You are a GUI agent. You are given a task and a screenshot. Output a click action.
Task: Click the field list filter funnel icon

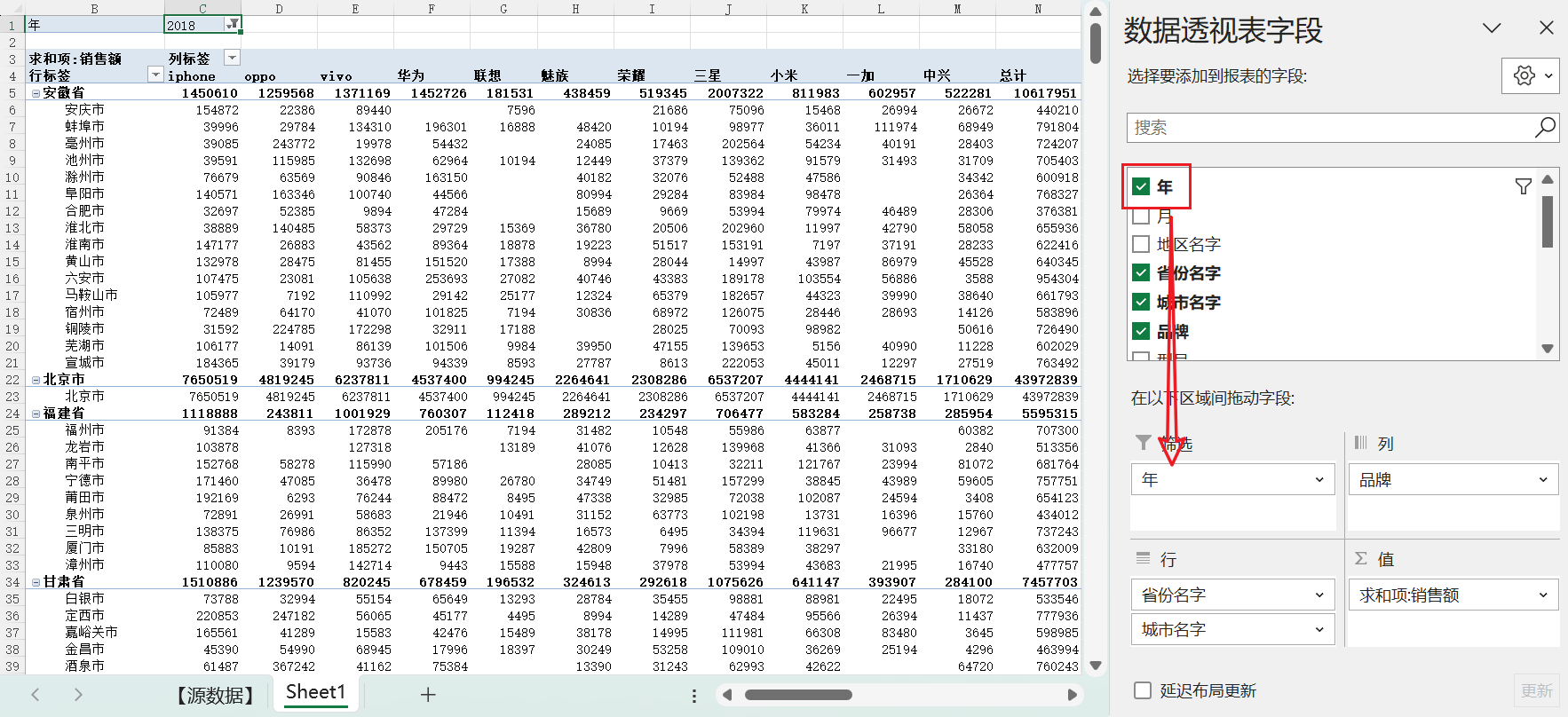pos(1524,186)
